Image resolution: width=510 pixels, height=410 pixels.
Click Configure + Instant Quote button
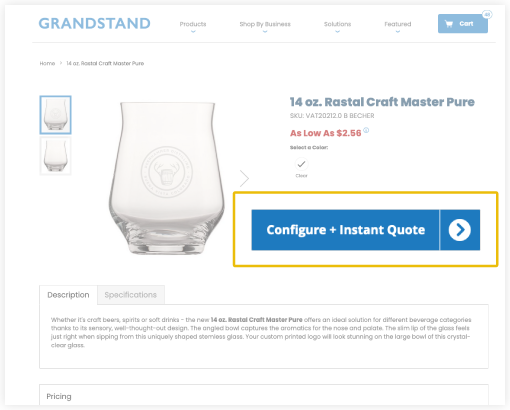click(366, 230)
